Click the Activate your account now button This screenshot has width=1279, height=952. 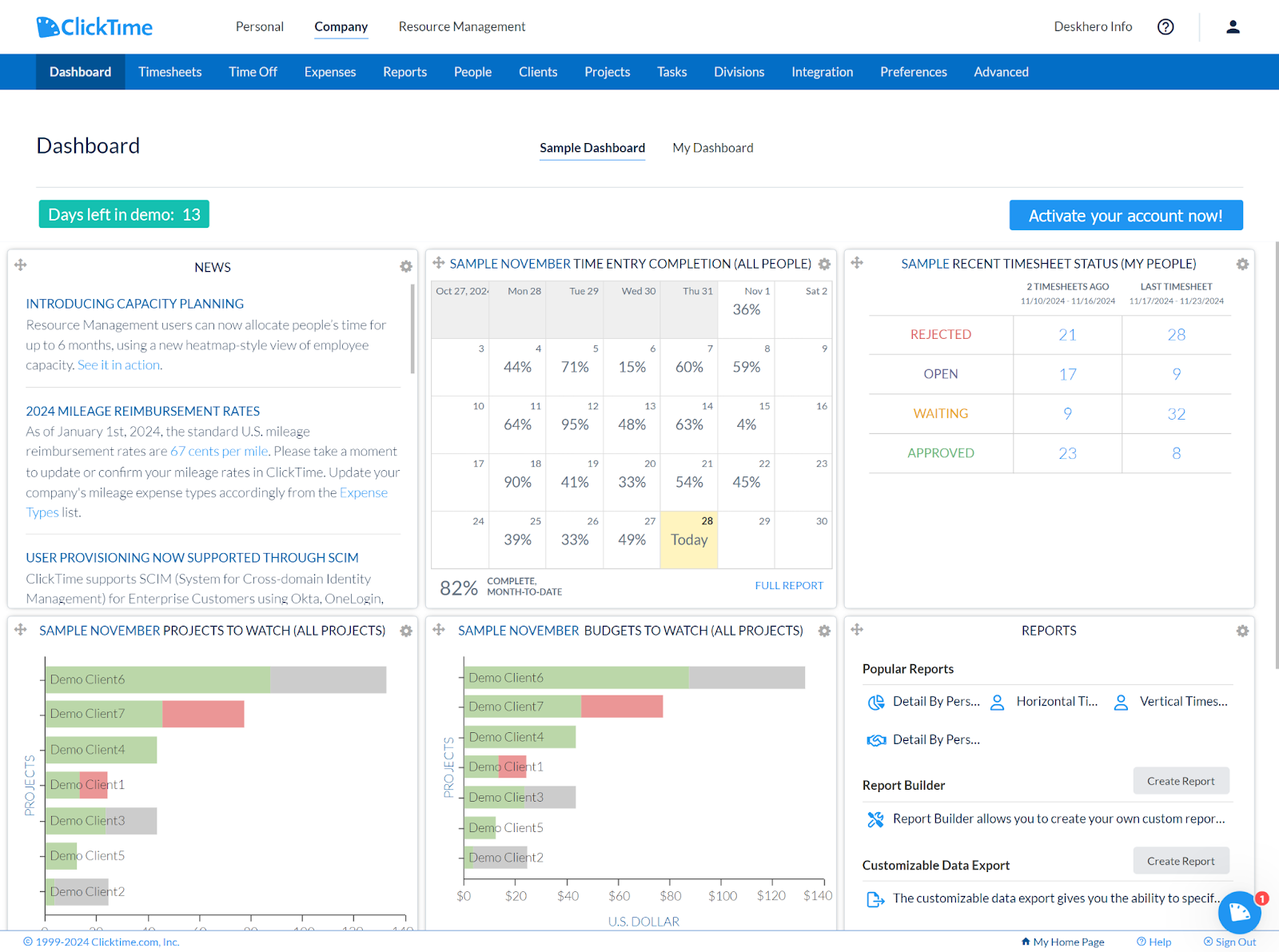1126,215
